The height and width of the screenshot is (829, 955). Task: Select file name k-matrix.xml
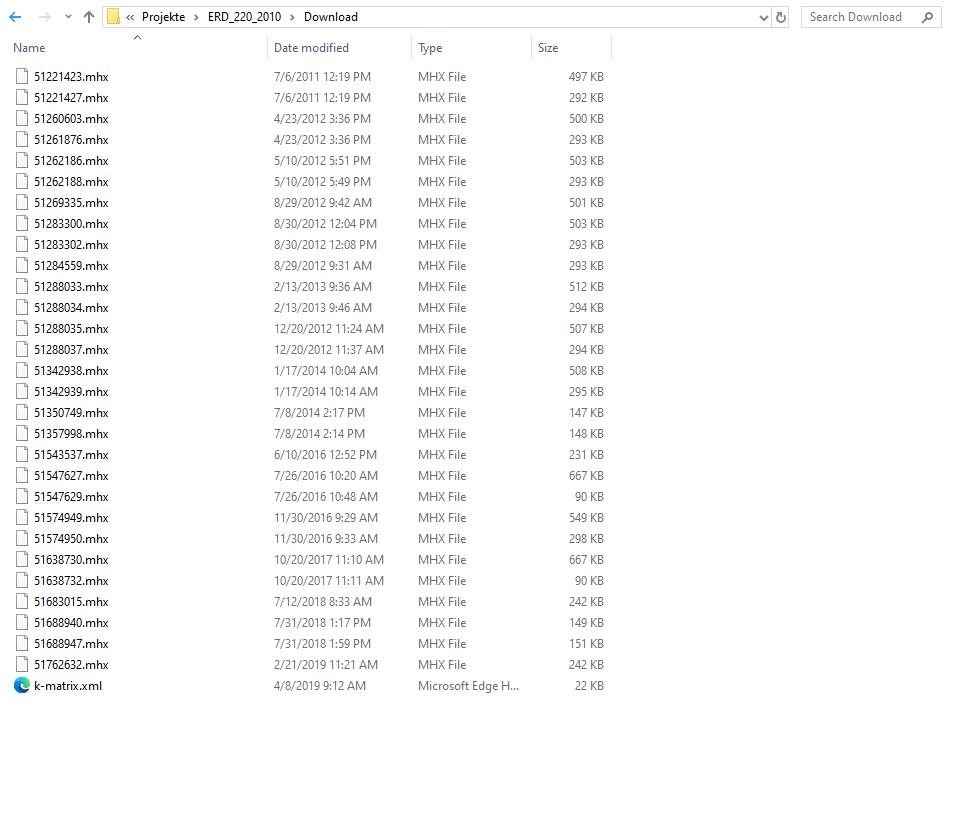click(x=68, y=686)
